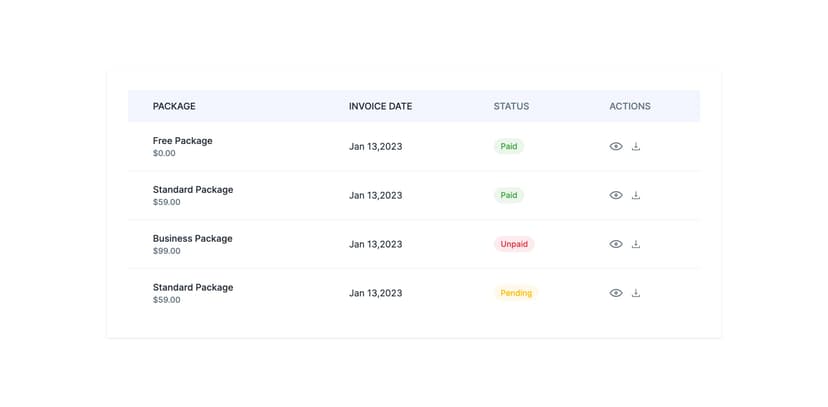828x407 pixels.
Task: Click the yellow Pending status badge
Action: 516,293
